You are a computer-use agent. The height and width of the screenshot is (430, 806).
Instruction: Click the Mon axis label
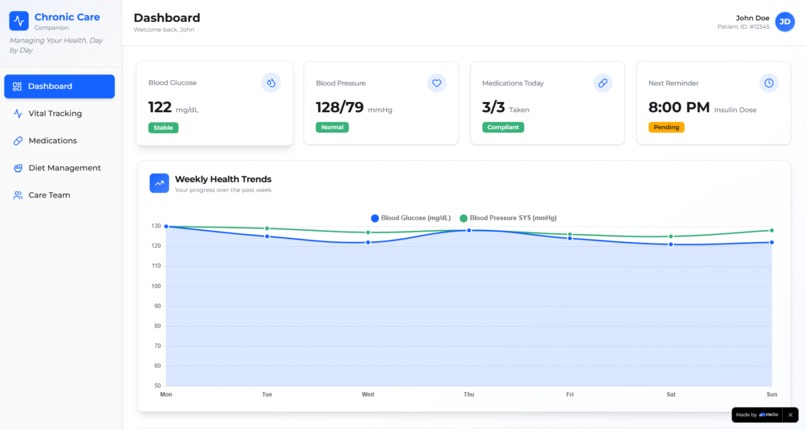166,395
